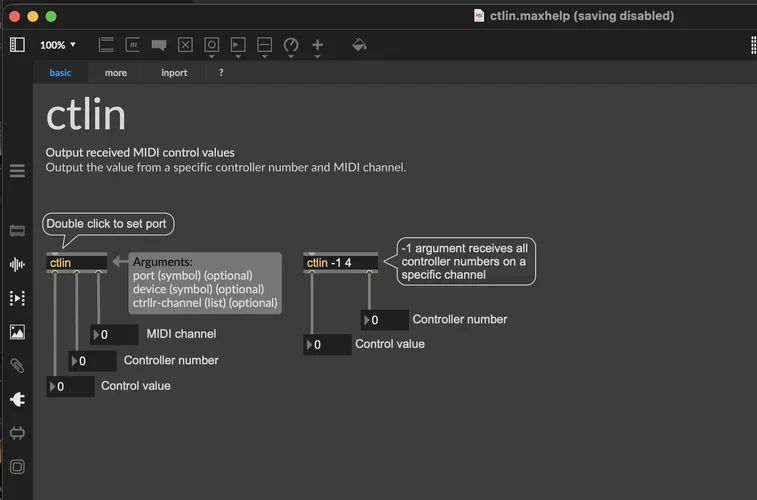
Task: Click the right Control value number box
Action: tap(327, 345)
